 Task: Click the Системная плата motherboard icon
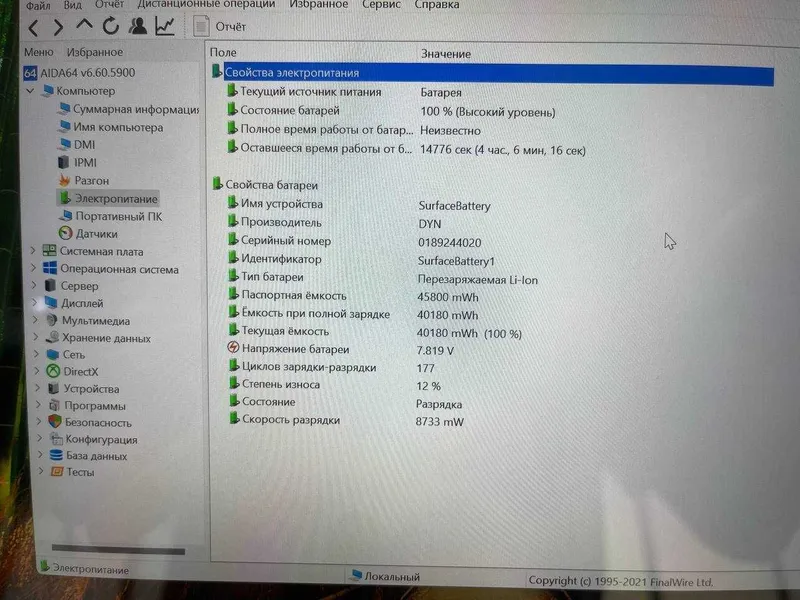click(49, 251)
